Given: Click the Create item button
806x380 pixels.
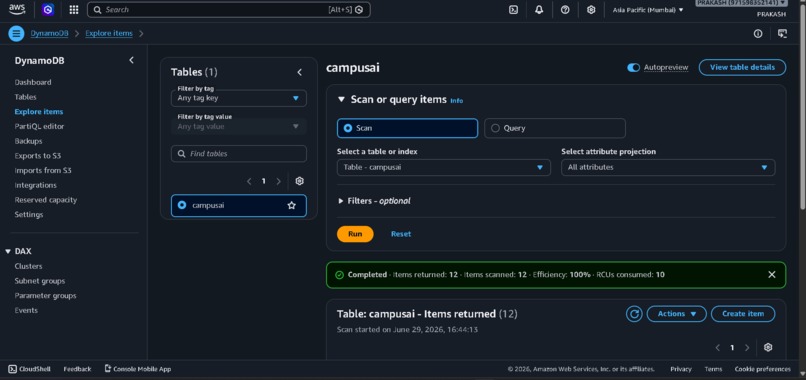Looking at the screenshot, I should pyautogui.click(x=743, y=314).
